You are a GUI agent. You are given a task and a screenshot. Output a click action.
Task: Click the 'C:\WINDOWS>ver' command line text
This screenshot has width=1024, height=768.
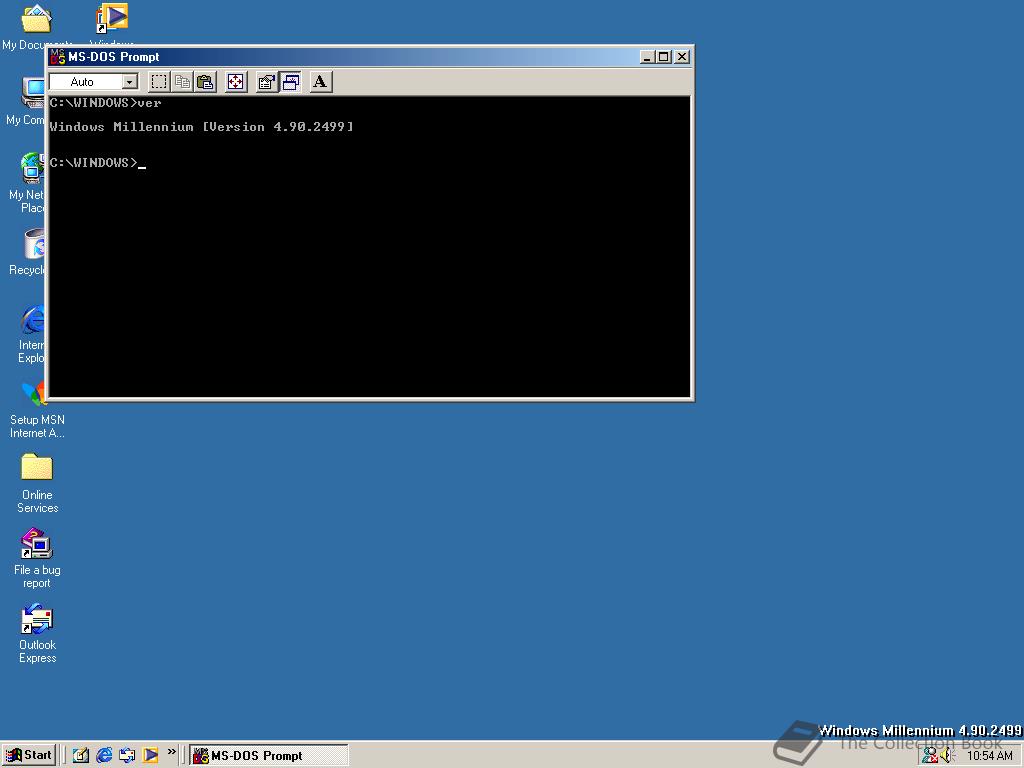click(105, 103)
